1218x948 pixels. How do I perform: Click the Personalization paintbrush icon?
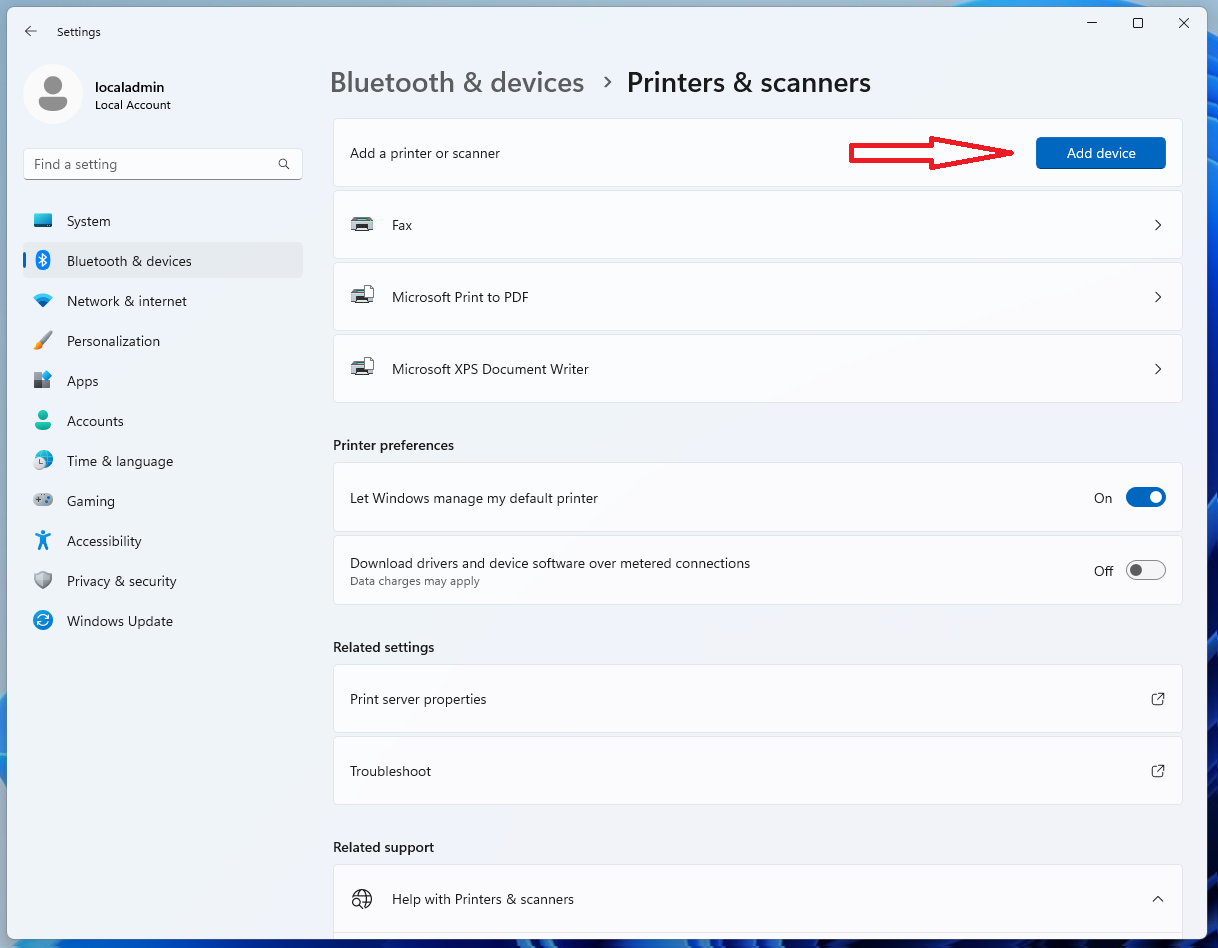tap(43, 341)
